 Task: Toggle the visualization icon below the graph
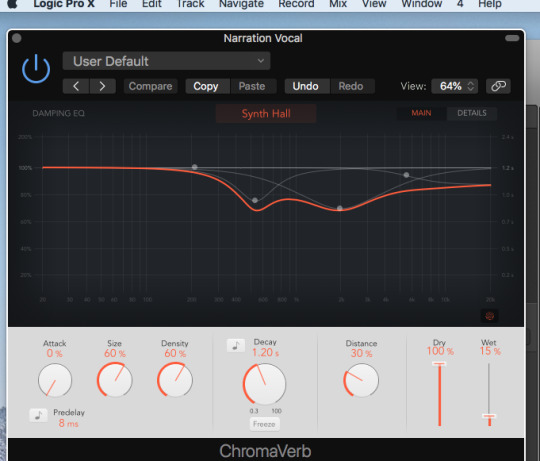489,316
